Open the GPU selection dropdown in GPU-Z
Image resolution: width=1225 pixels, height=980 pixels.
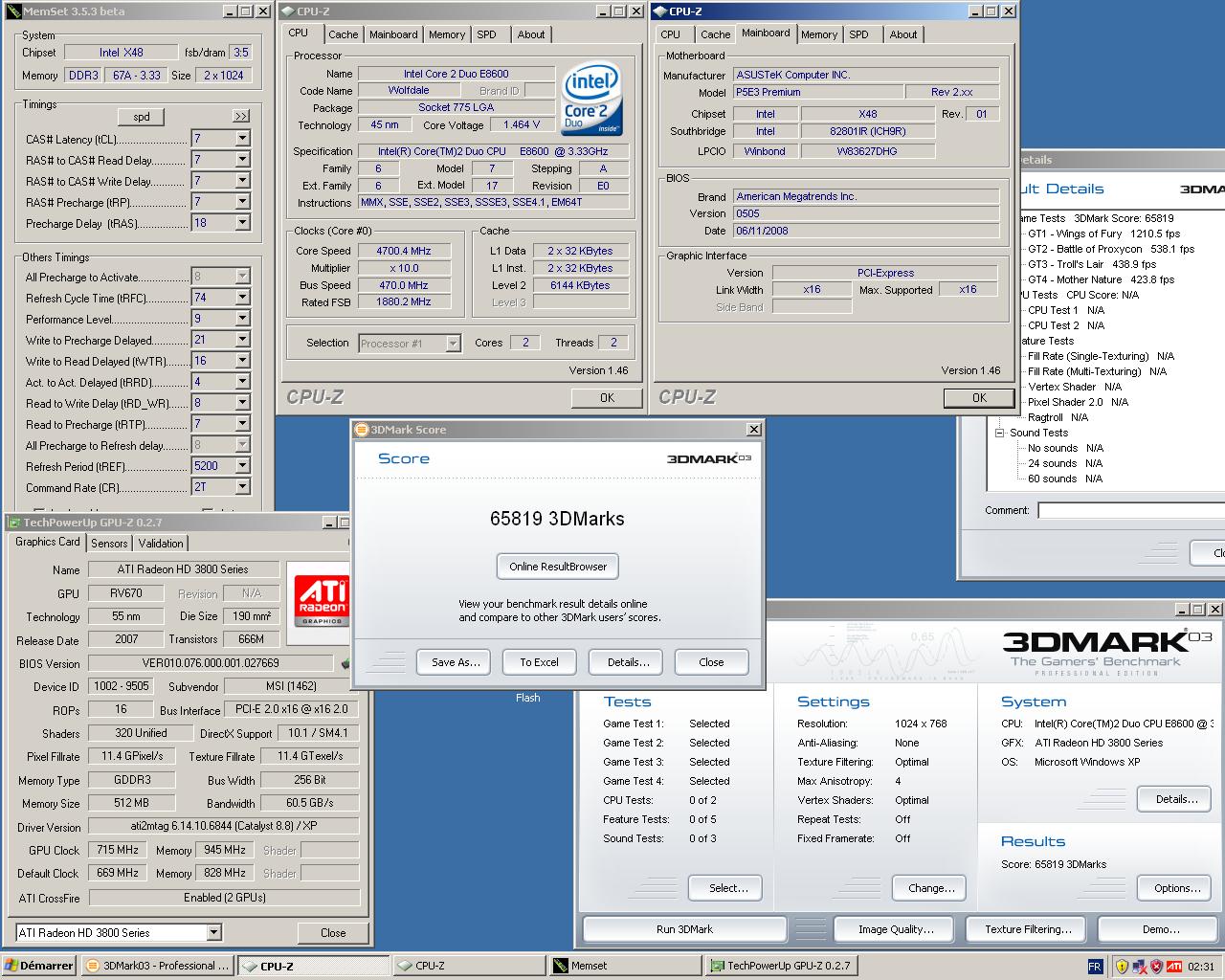point(213,932)
